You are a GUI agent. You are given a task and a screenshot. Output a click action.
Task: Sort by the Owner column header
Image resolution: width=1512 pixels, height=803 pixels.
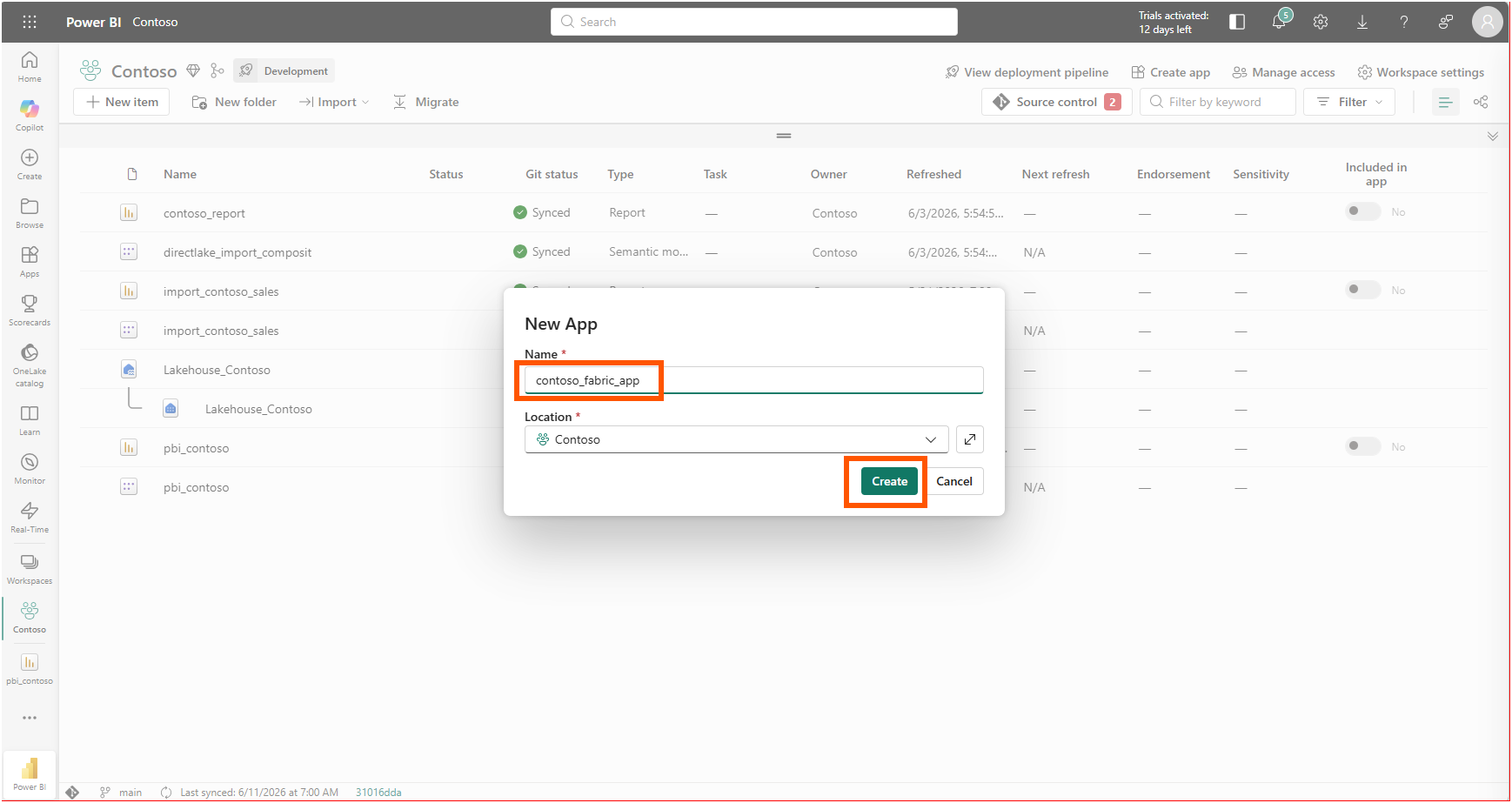(x=828, y=174)
